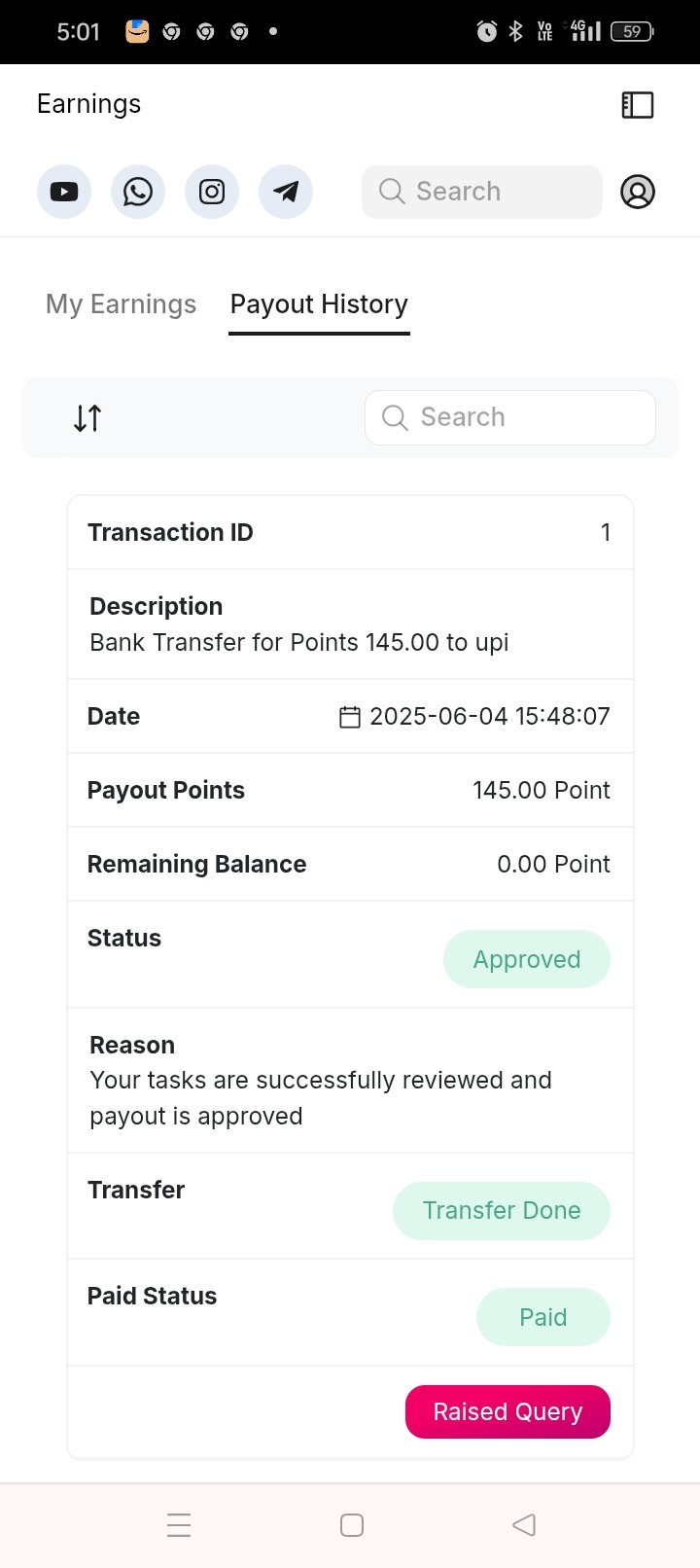The height and width of the screenshot is (1568, 700).
Task: Select the Payout History tab
Action: coord(319,304)
